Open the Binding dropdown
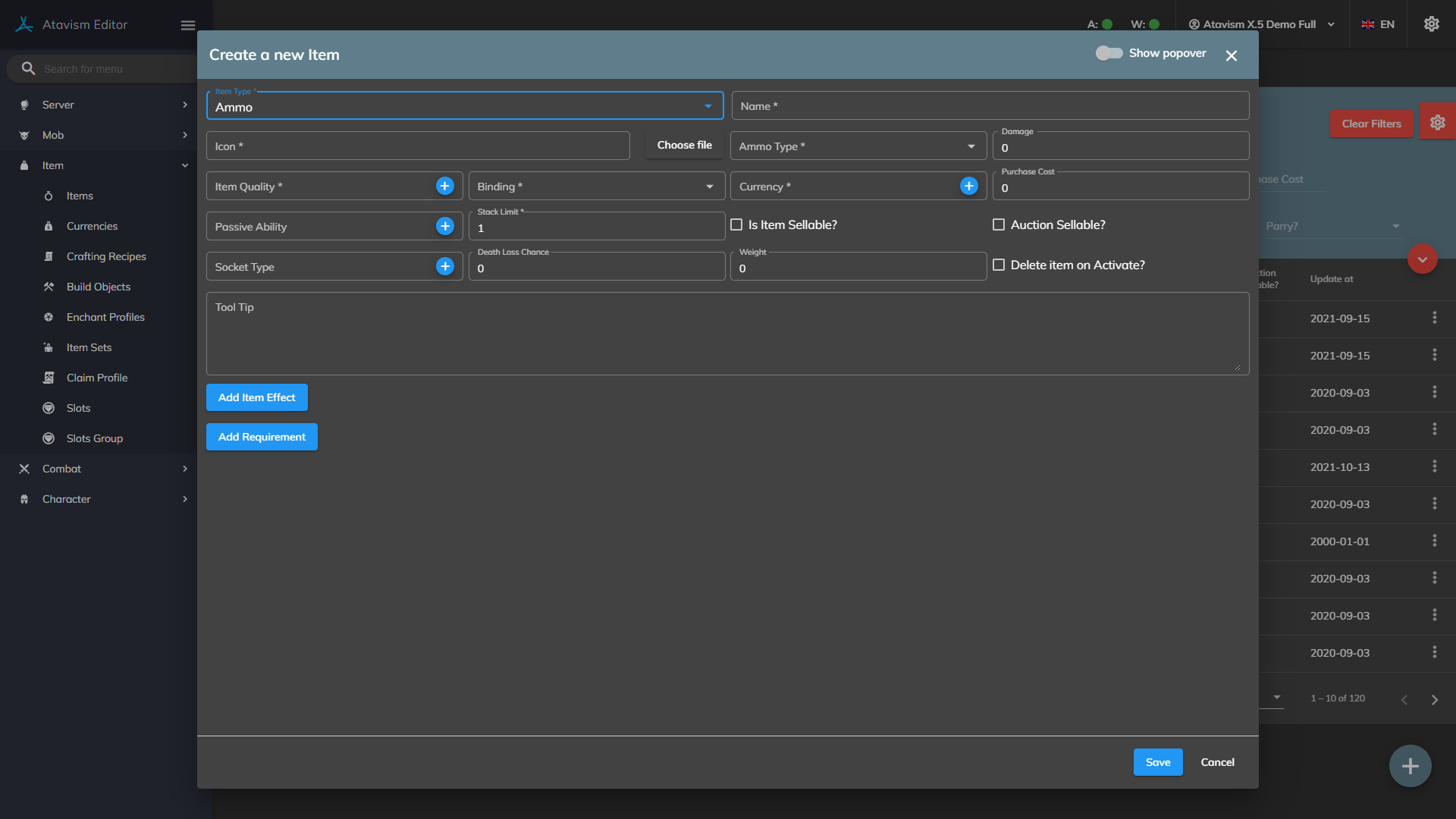The height and width of the screenshot is (819, 1456). 596,187
